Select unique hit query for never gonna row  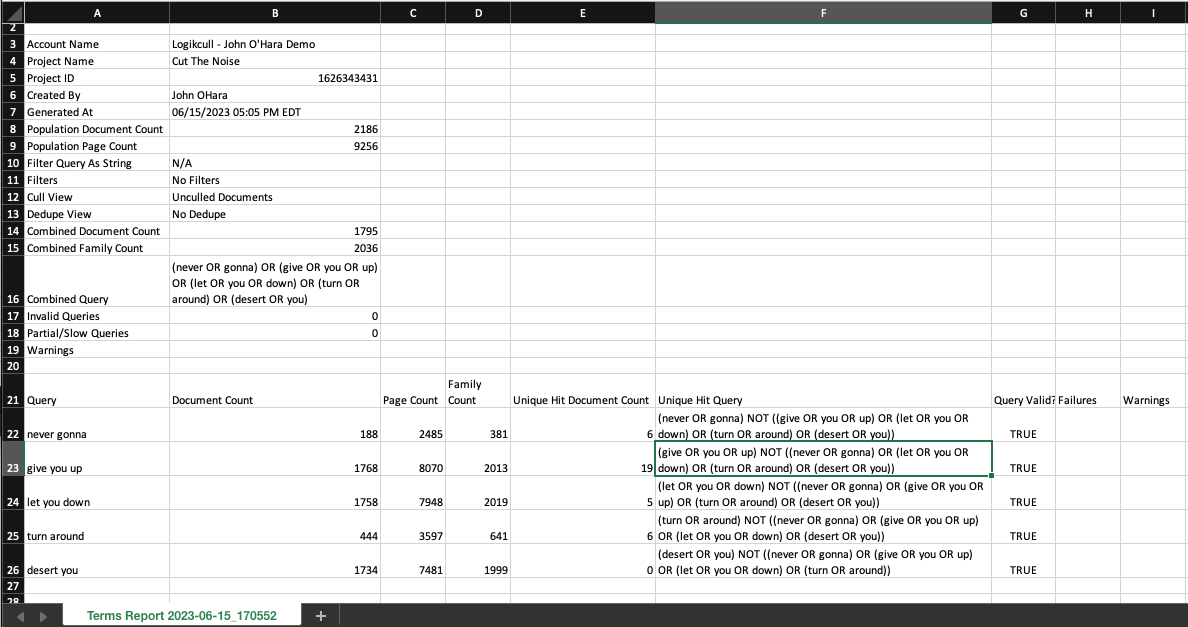(824, 426)
